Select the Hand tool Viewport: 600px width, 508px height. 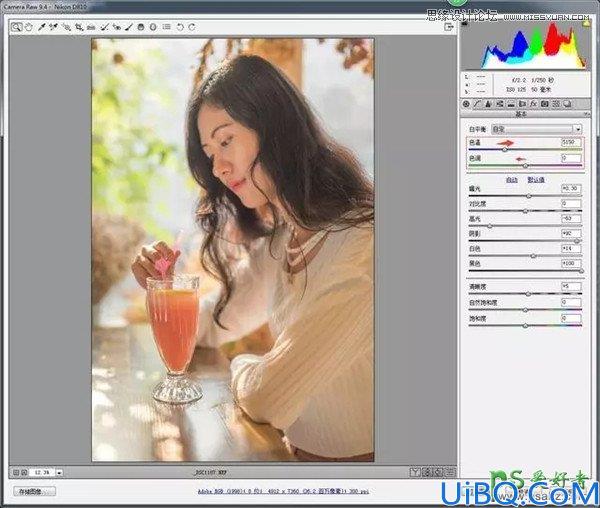pos(29,27)
